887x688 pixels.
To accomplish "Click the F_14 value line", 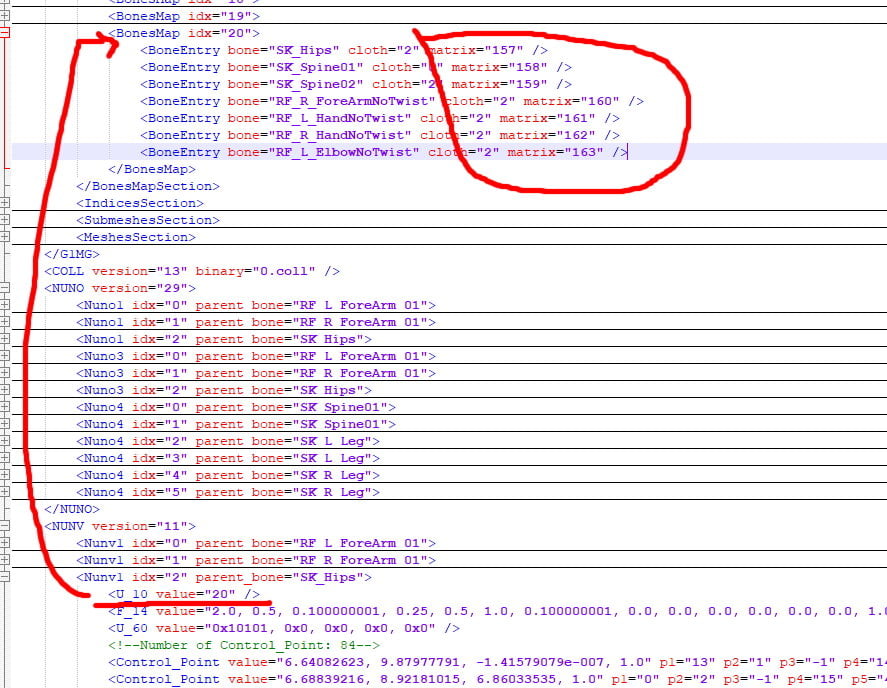I will pos(400,611).
